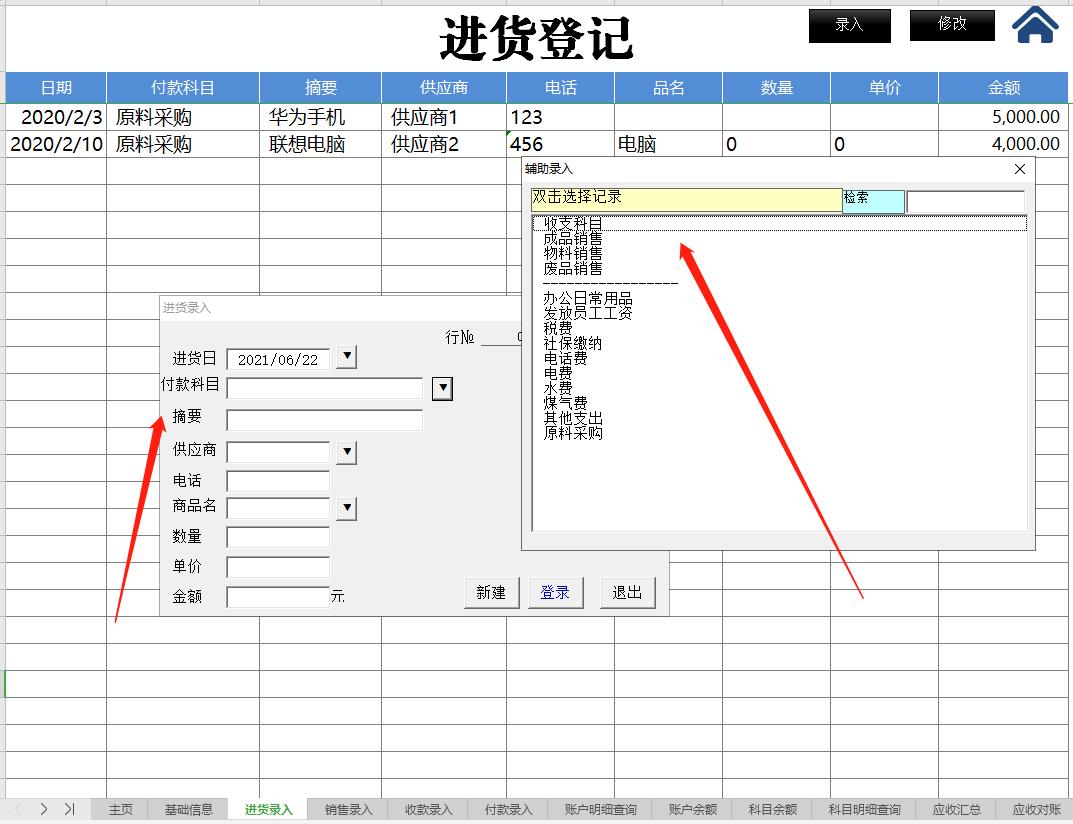Expand the 供应商 dropdown list
Image resolution: width=1073 pixels, height=824 pixels.
tap(346, 452)
